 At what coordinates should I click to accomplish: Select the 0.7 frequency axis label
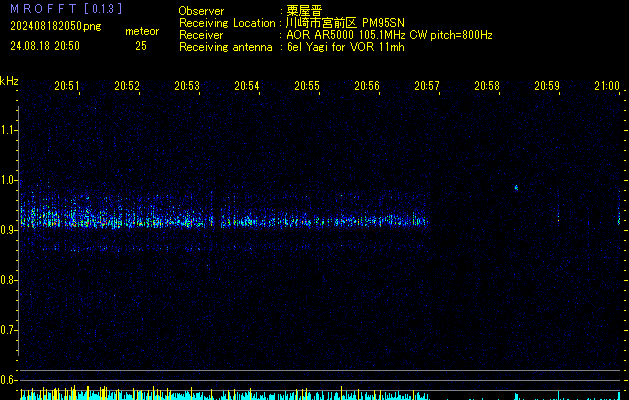click(x=9, y=329)
